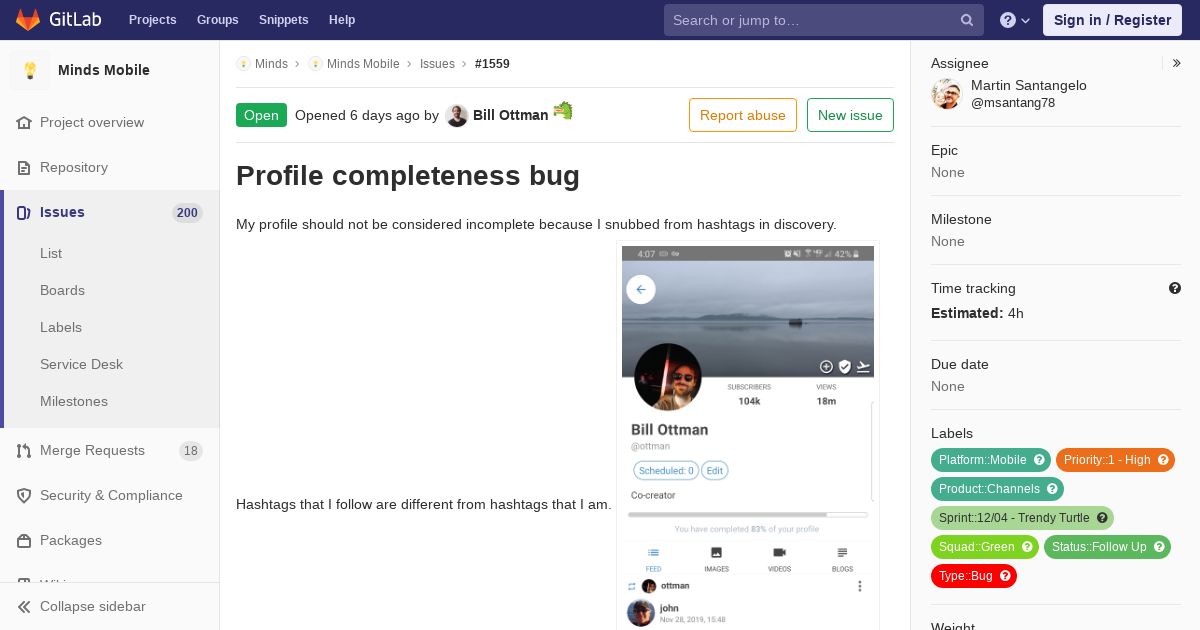Click the Sprint::12/04 - Trendy Turtle label

click(1022, 518)
